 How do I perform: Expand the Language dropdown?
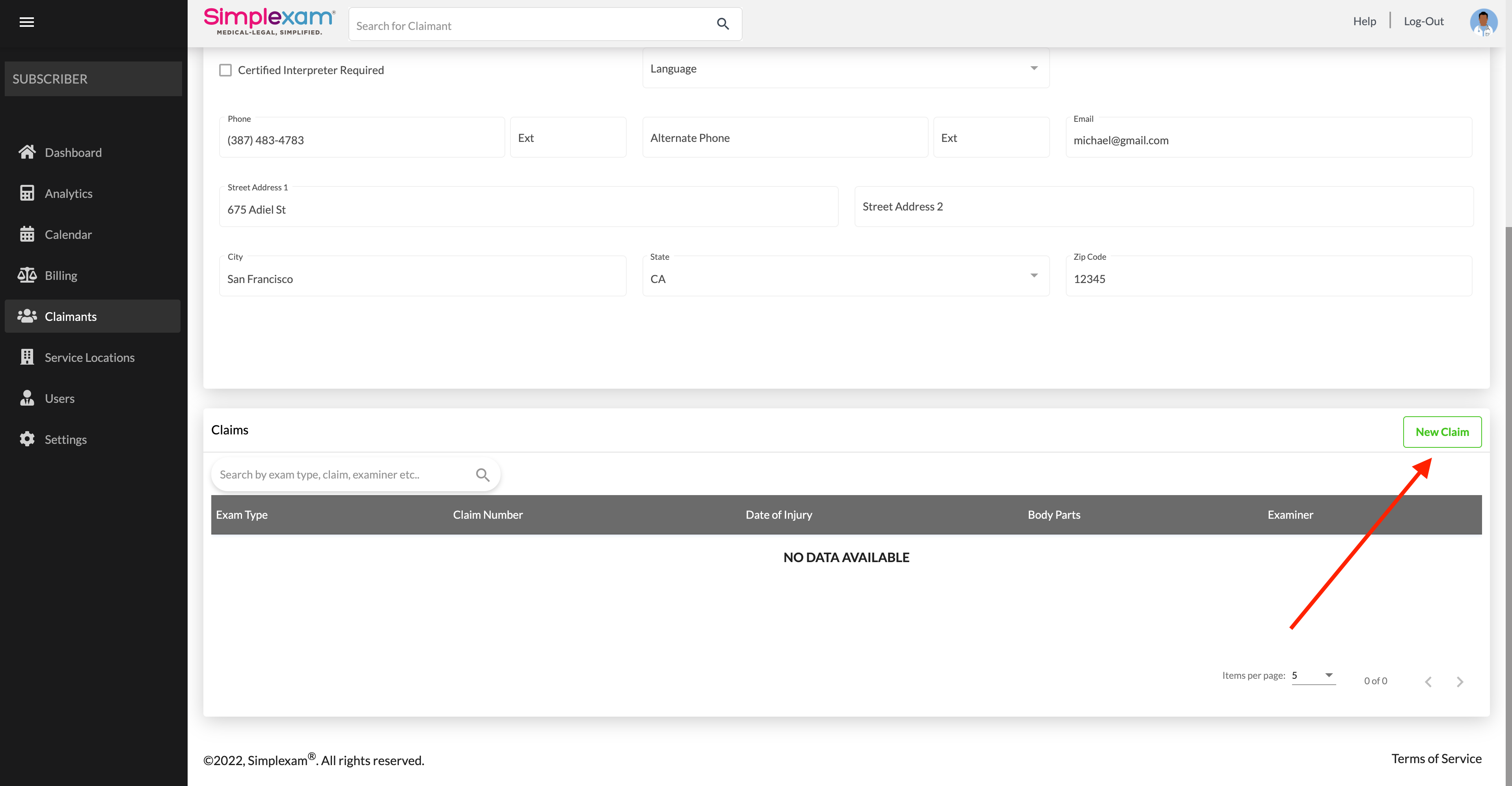[x=845, y=69]
